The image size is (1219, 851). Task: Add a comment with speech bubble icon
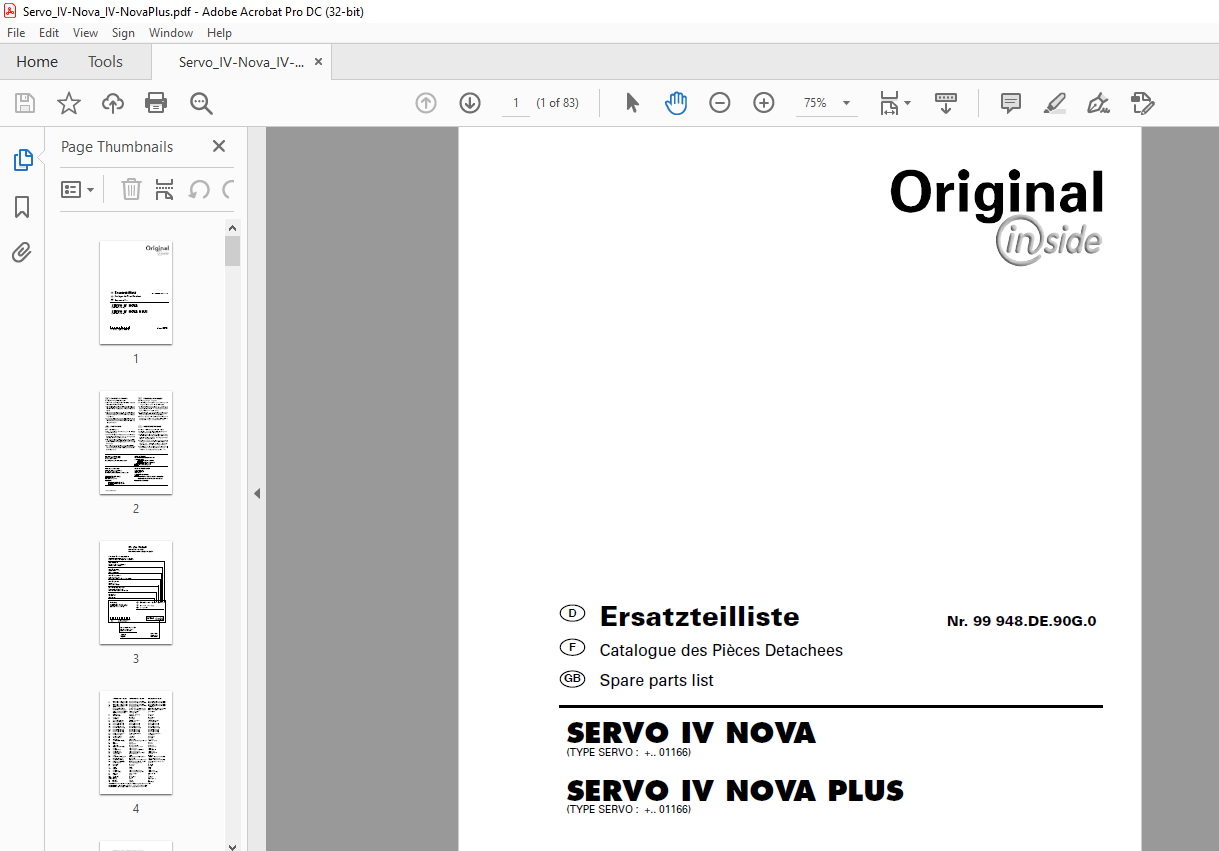1011,103
